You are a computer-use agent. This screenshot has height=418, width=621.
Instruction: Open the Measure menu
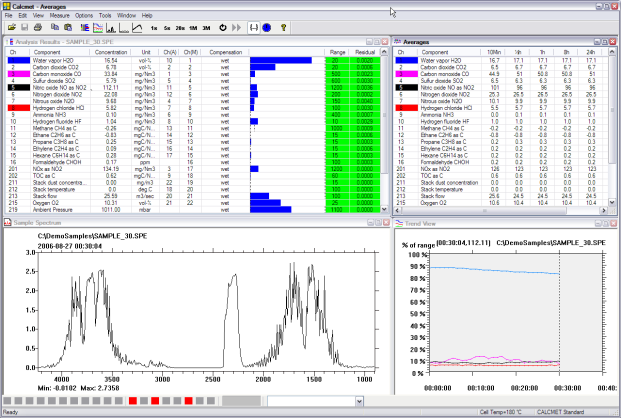(x=59, y=15)
